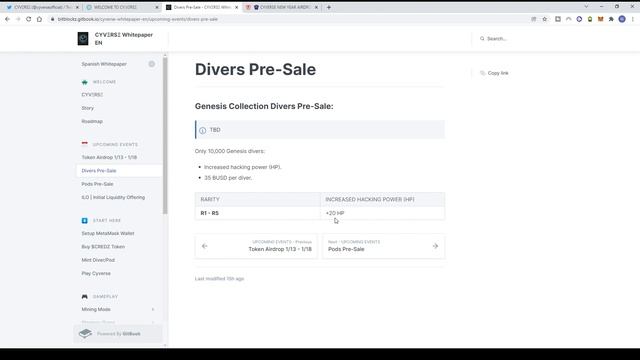Open ILO Initial Liquidity Offering page
This screenshot has width=640, height=360.
(113, 197)
